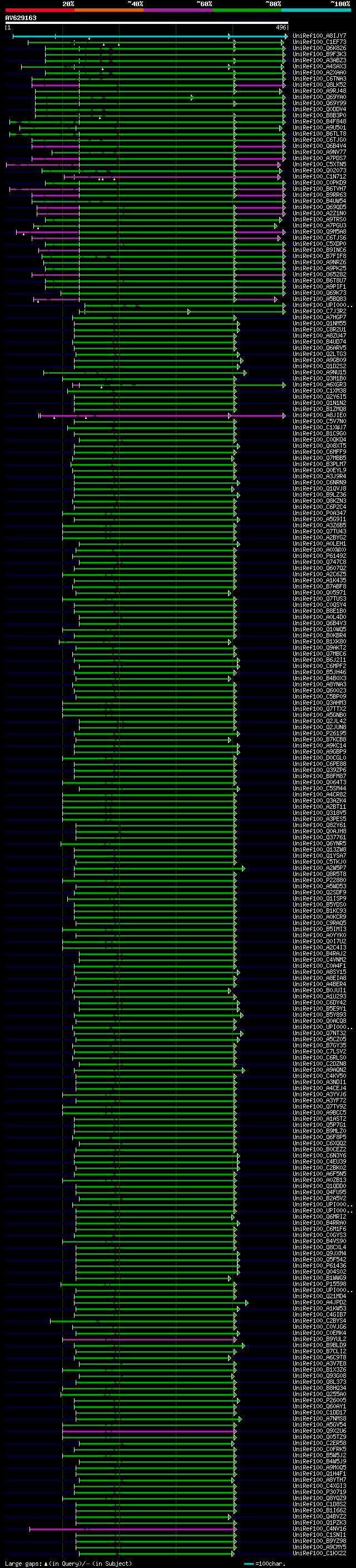
Task: Select the UniRef100_Q69YA0 label
Action: tap(319, 97)
